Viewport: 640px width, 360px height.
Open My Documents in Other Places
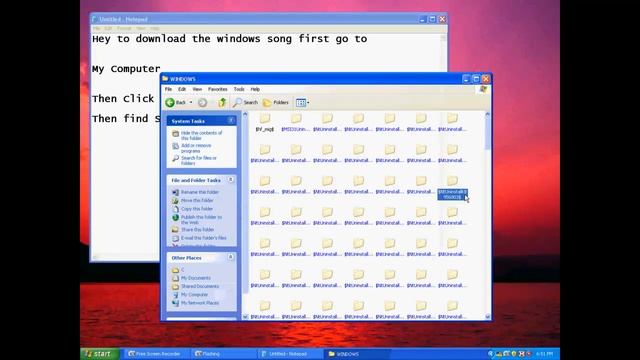[x=196, y=278]
